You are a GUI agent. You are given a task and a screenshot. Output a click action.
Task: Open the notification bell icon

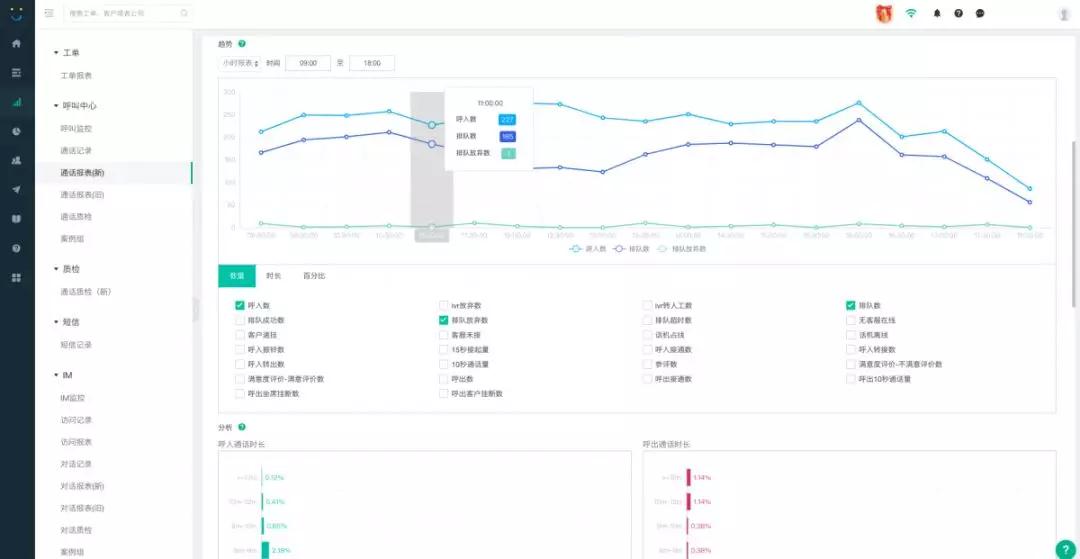coord(937,13)
